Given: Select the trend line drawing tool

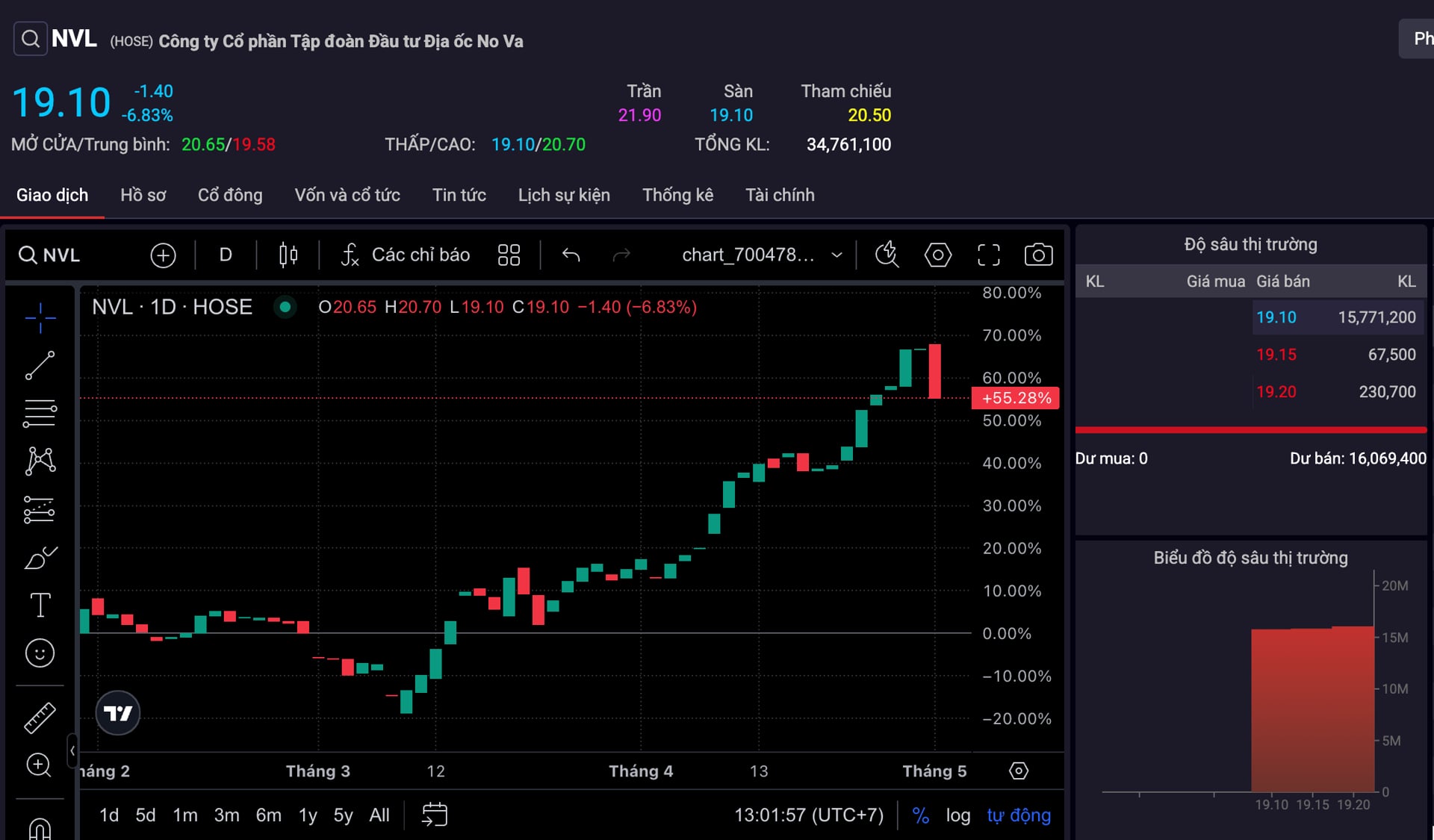Looking at the screenshot, I should (x=40, y=366).
